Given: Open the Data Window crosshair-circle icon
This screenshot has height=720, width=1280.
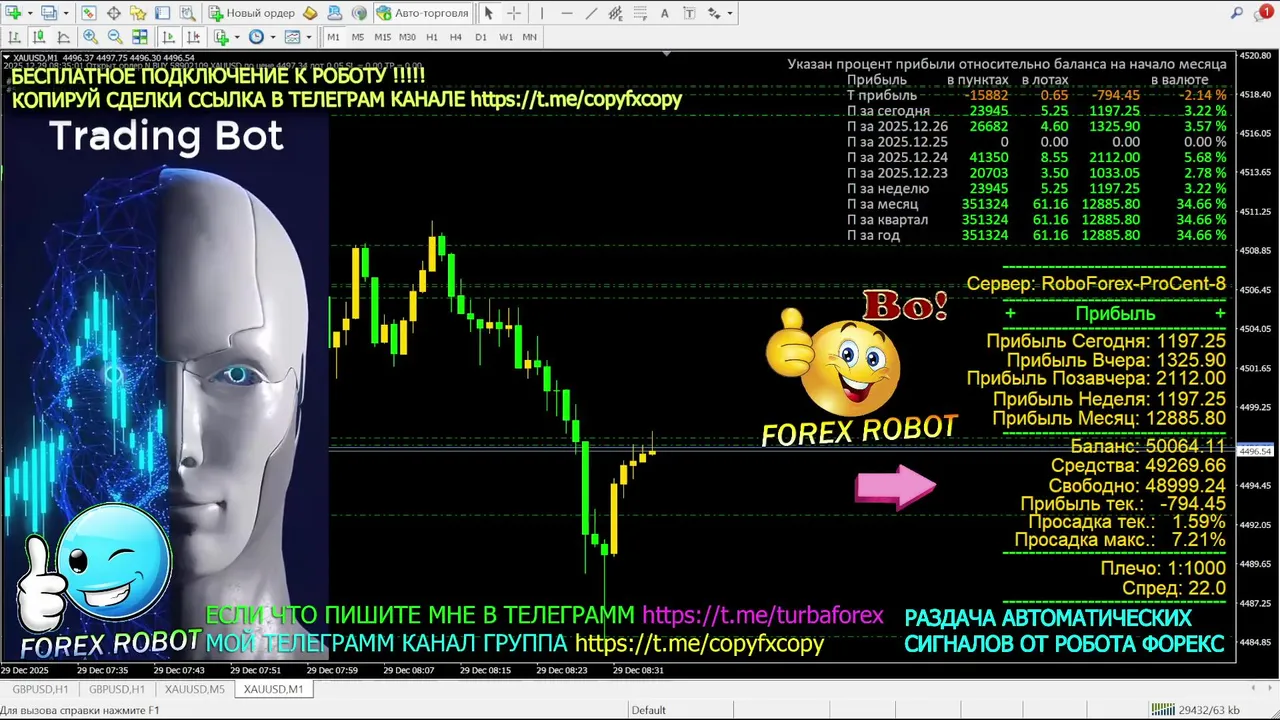Looking at the screenshot, I should click(114, 13).
